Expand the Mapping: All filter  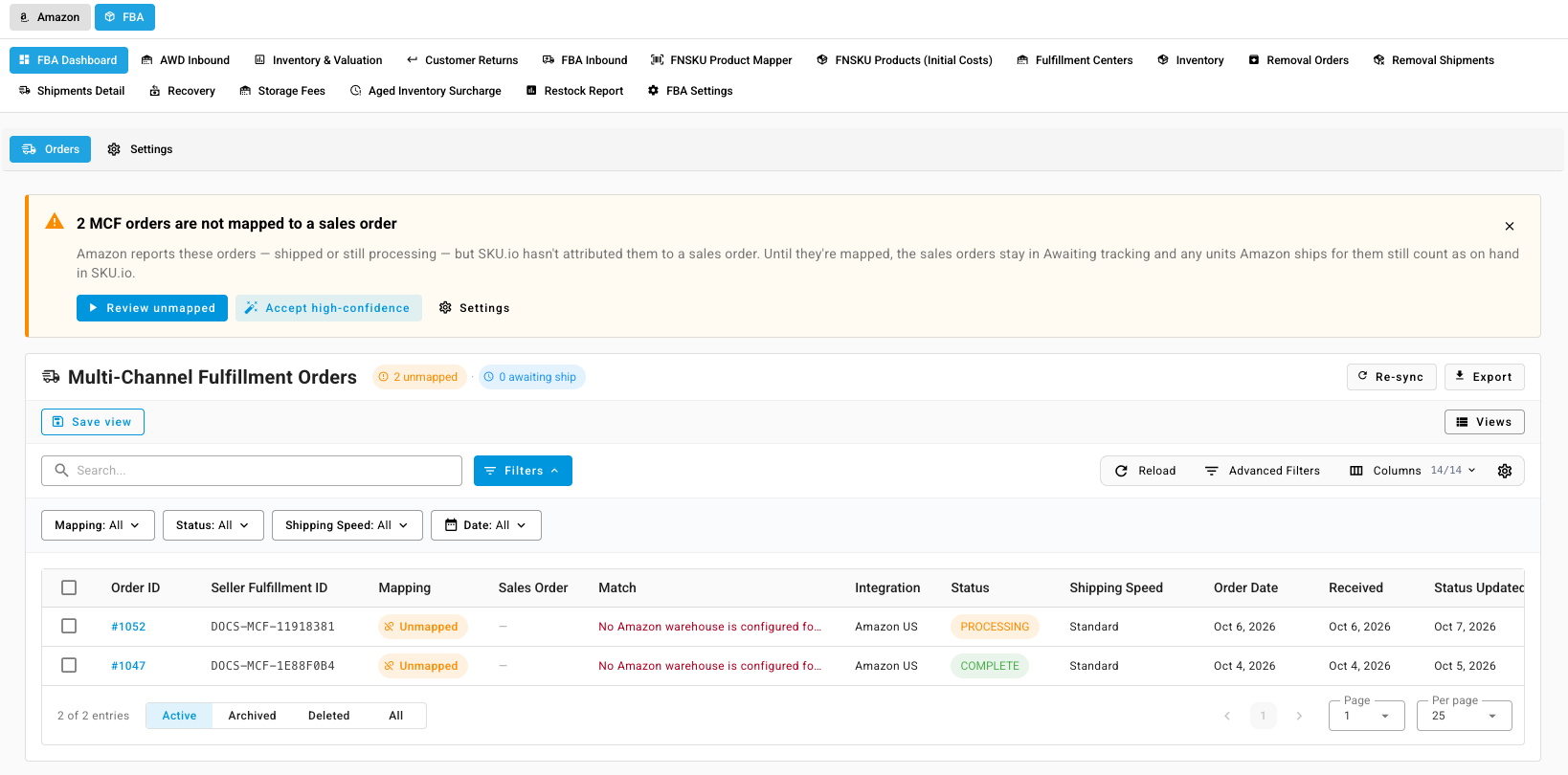point(98,525)
